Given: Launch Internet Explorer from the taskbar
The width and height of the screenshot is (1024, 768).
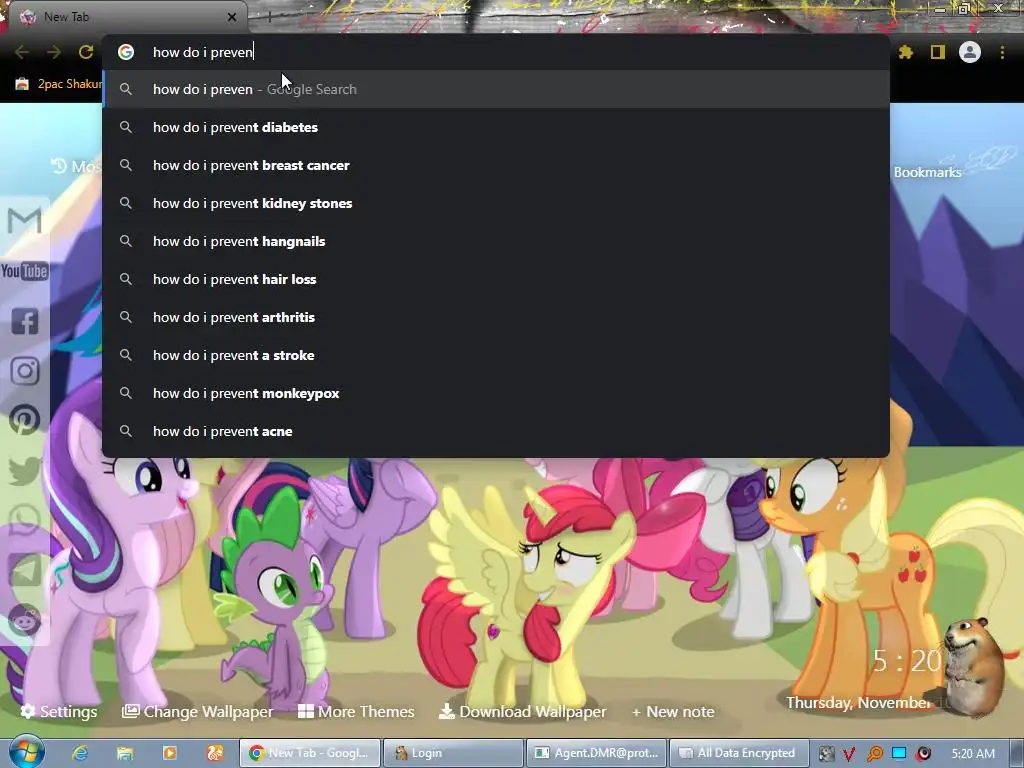Looking at the screenshot, I should 80,753.
